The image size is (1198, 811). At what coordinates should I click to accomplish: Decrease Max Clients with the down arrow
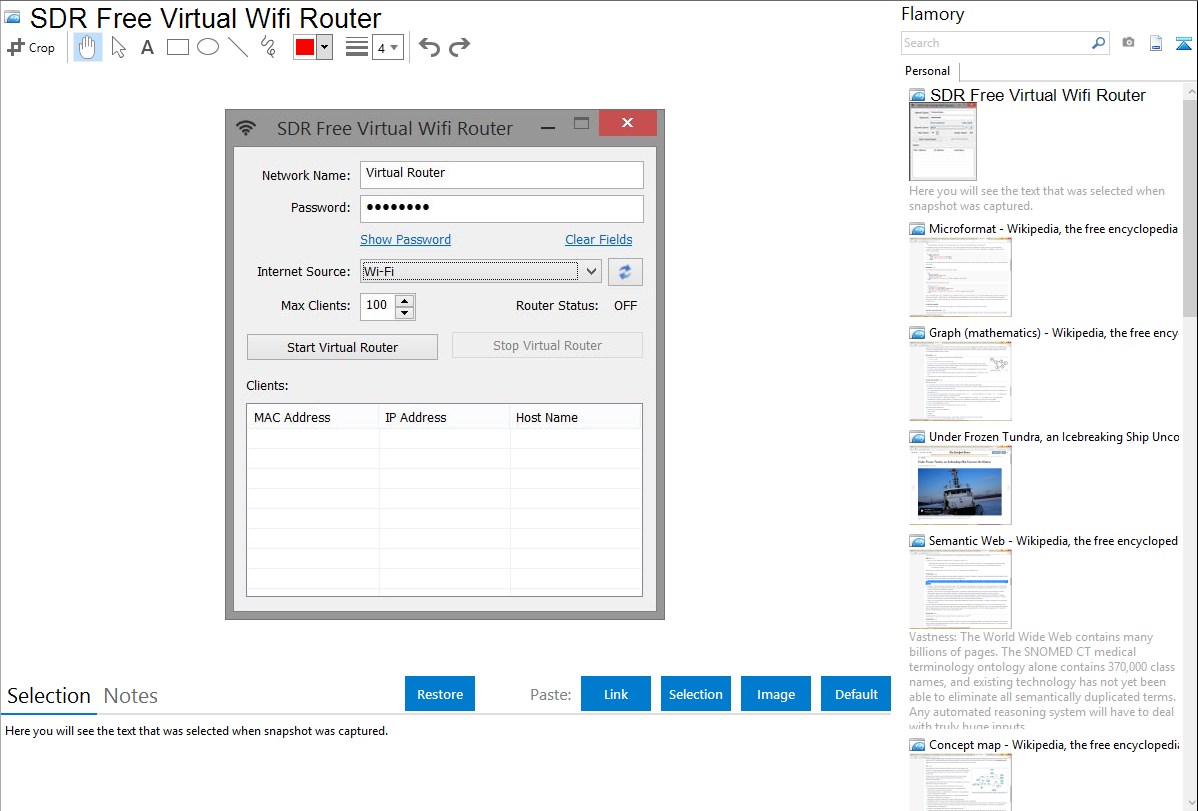pyautogui.click(x=405, y=313)
